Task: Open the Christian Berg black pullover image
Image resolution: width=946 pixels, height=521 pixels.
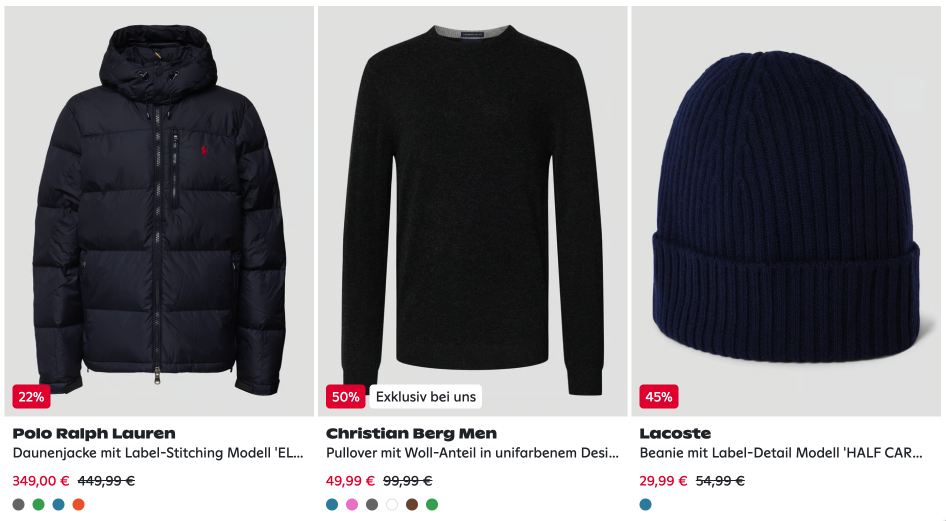Action: coord(472,211)
